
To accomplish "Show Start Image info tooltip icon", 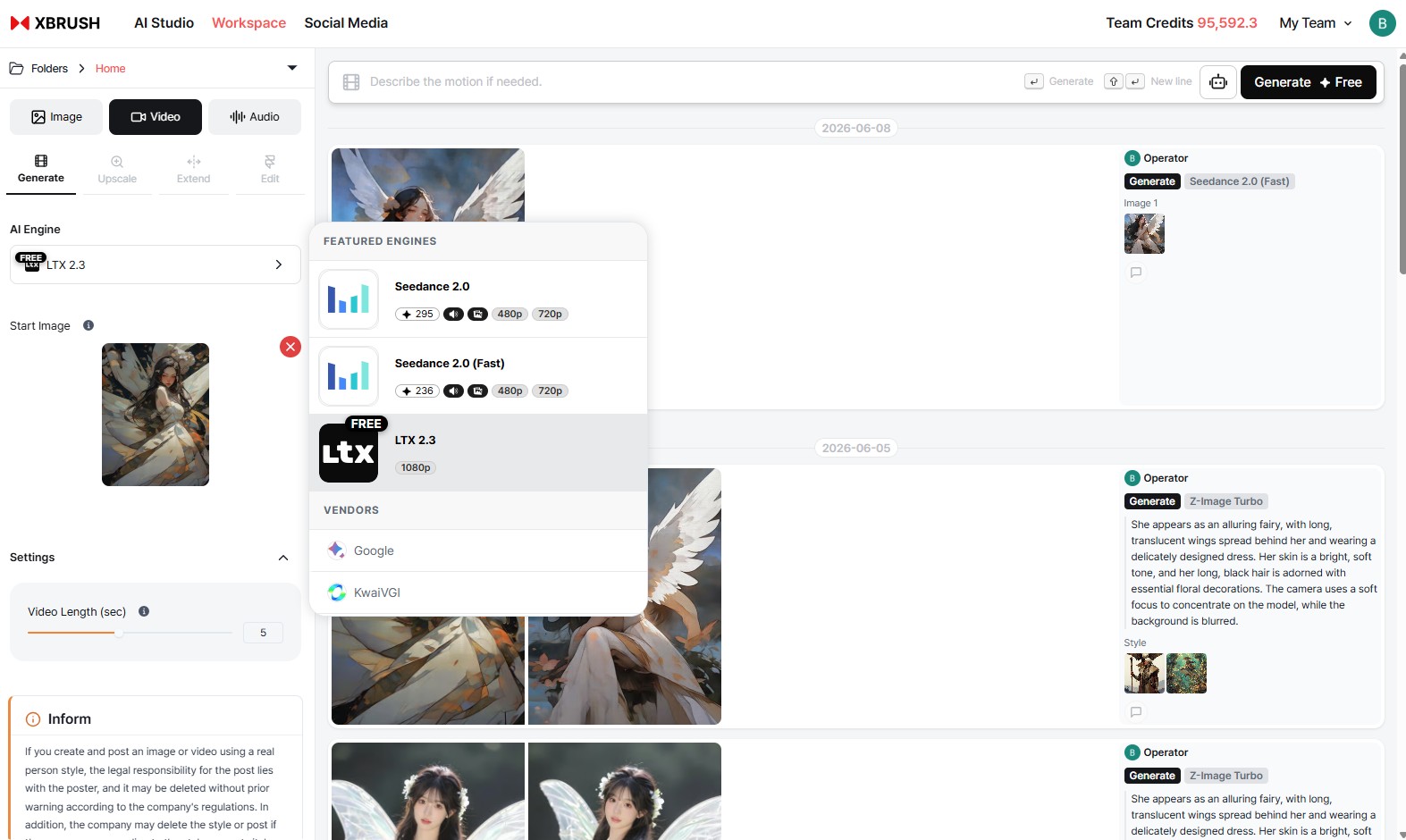I will 88,325.
